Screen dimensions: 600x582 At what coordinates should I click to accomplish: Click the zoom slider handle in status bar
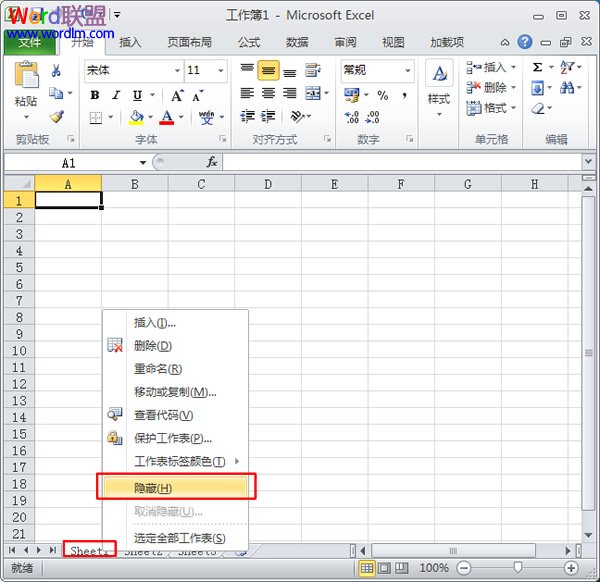point(517,568)
